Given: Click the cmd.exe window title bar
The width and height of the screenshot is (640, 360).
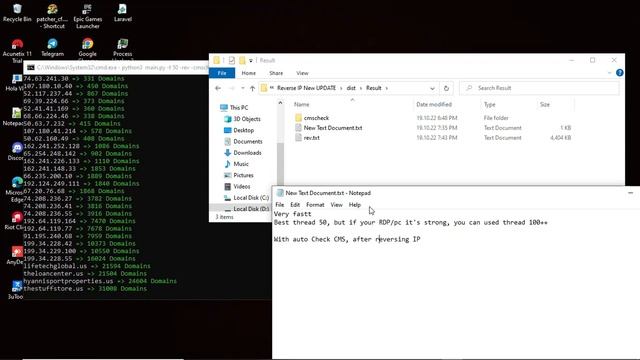Looking at the screenshot, I should click(116, 67).
